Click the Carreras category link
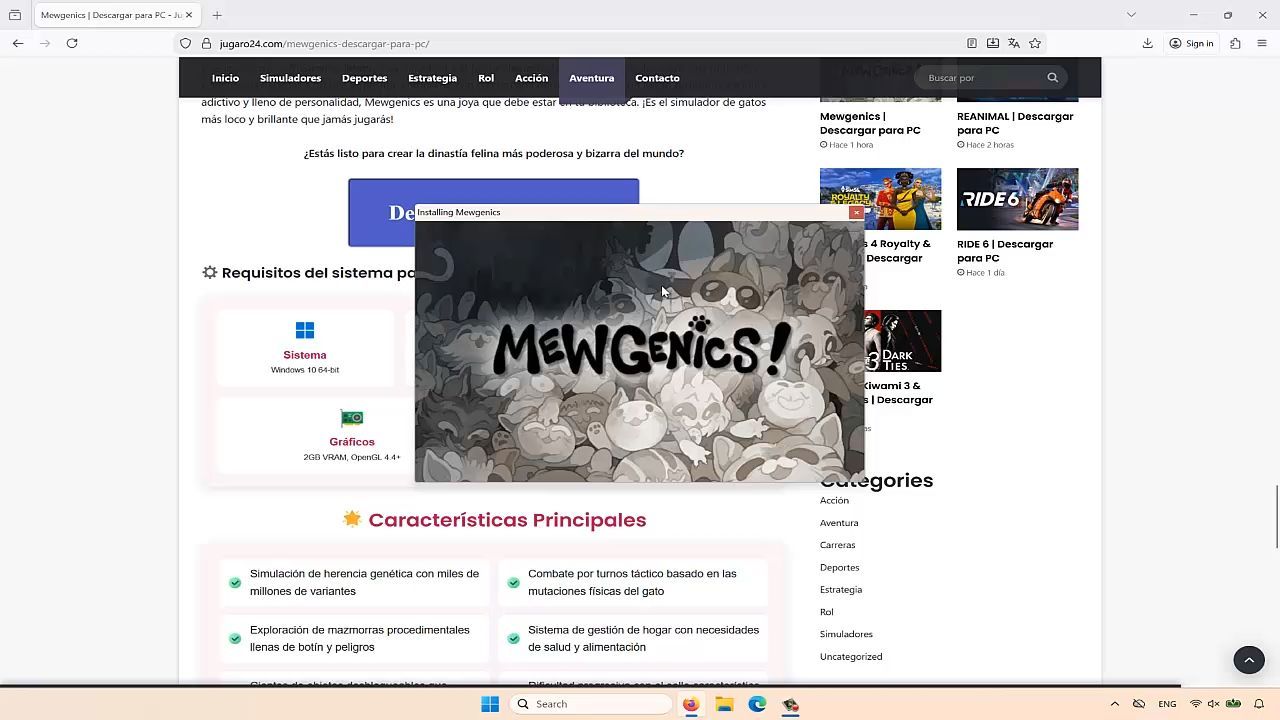 tap(837, 545)
